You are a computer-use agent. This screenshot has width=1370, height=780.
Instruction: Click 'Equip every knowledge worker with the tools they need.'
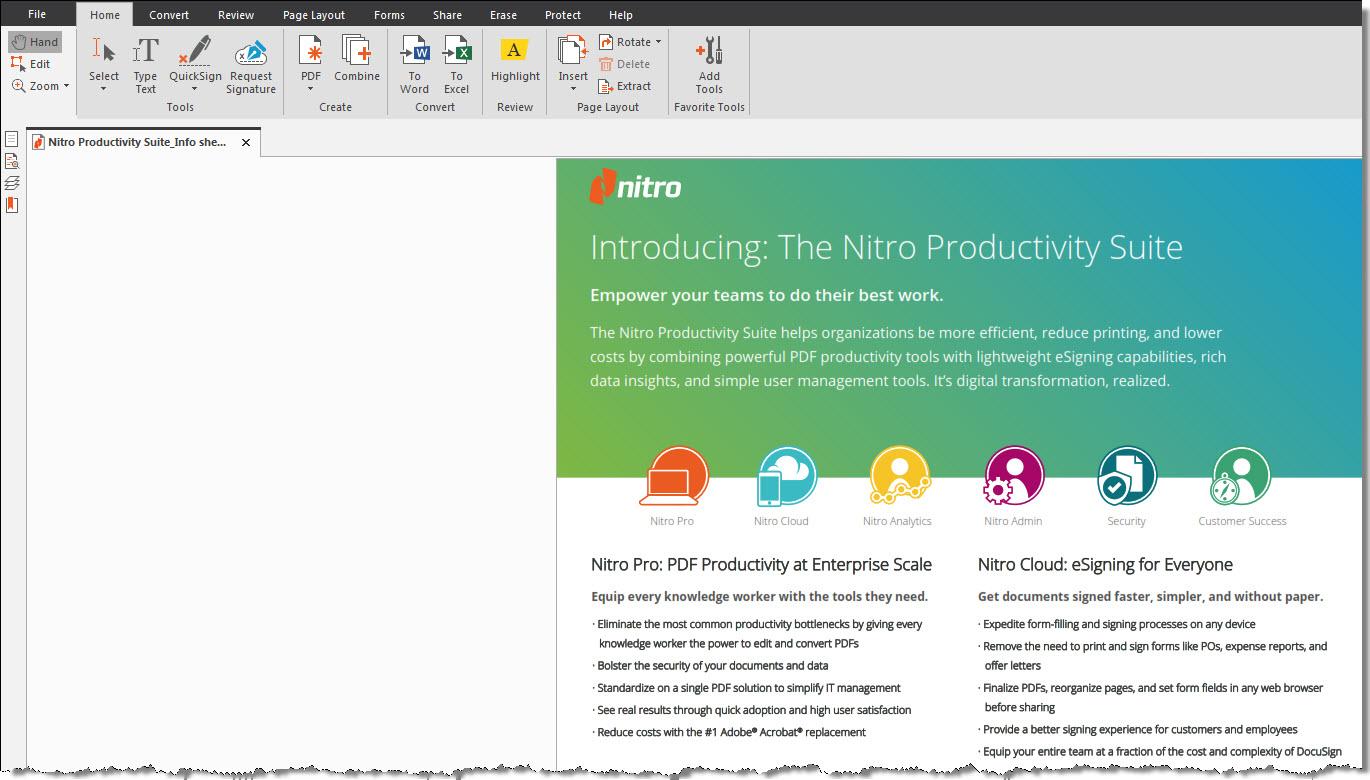point(759,597)
